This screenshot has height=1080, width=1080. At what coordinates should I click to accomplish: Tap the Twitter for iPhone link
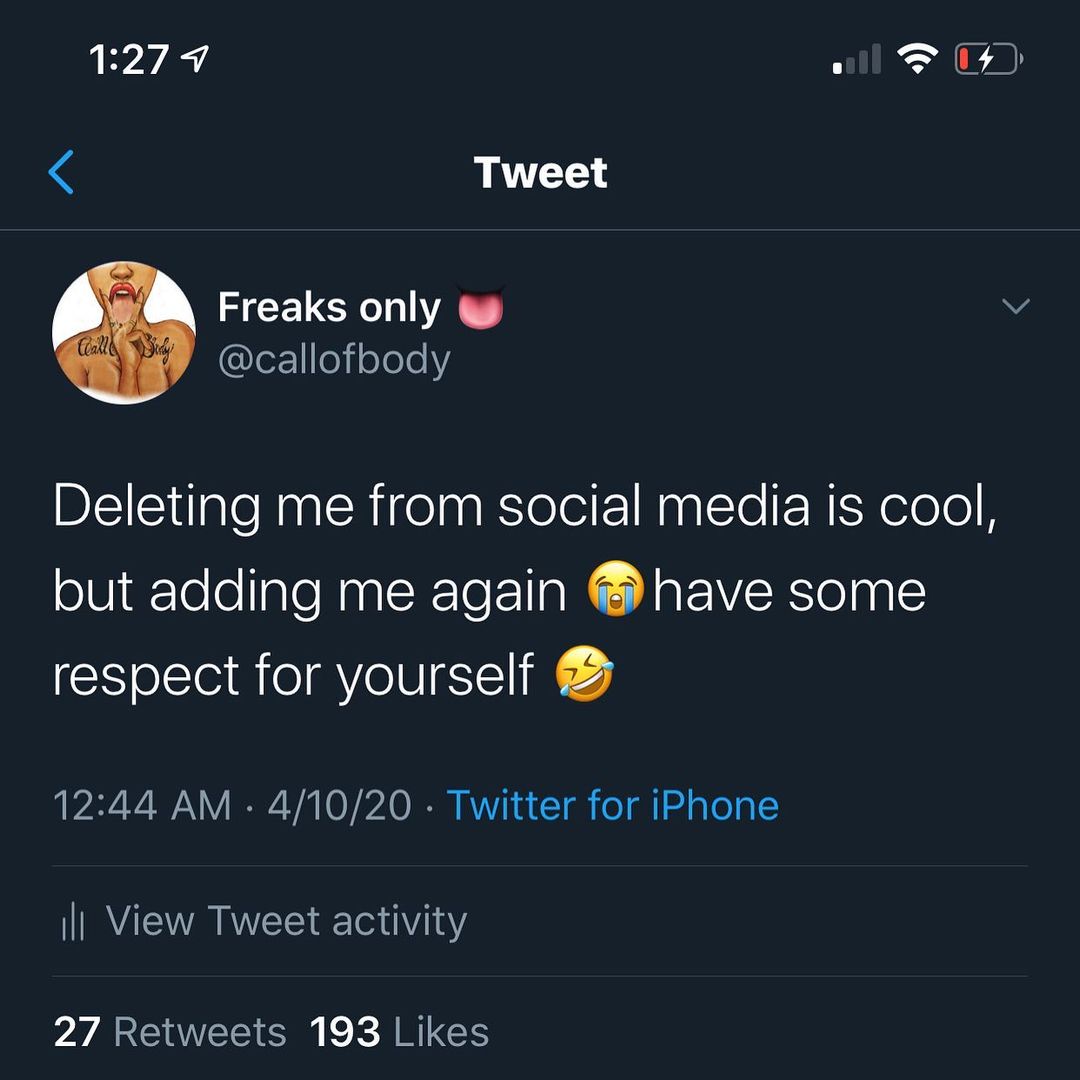pyautogui.click(x=612, y=805)
